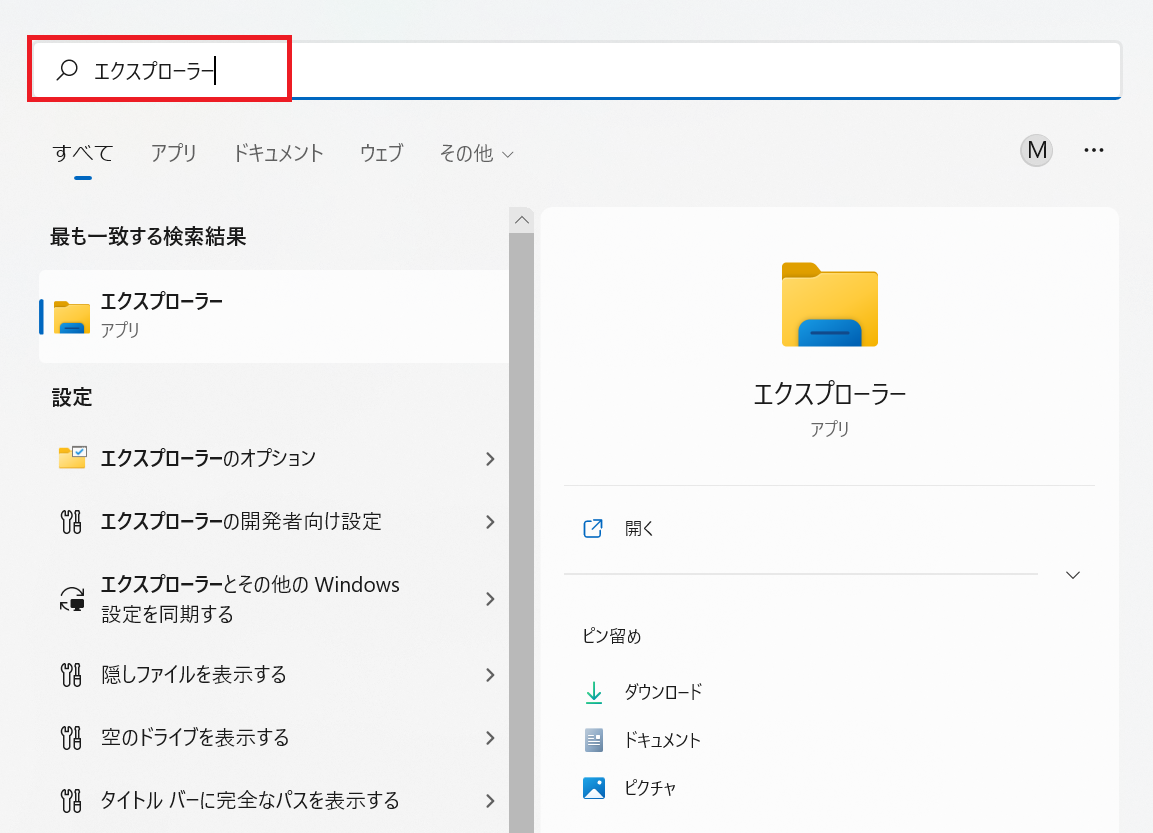
Task: Select the ウェブ filter tab
Action: [381, 153]
